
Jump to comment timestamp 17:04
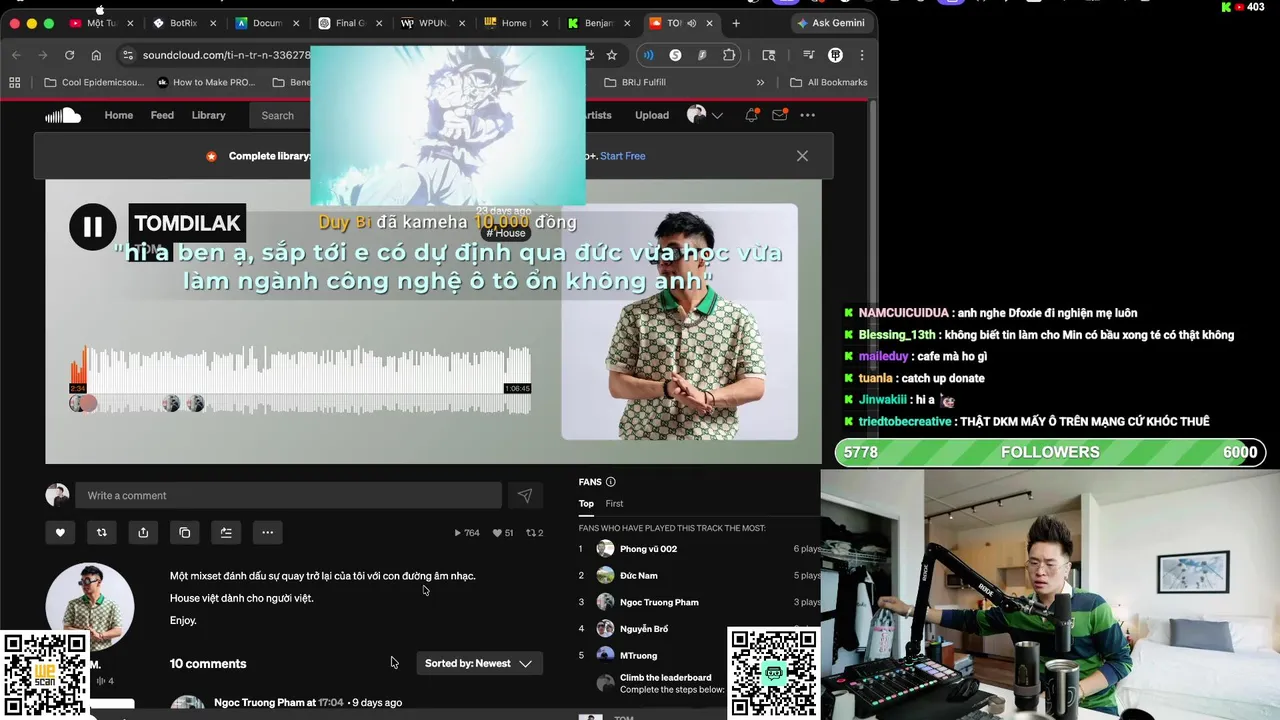pyautogui.click(x=331, y=703)
